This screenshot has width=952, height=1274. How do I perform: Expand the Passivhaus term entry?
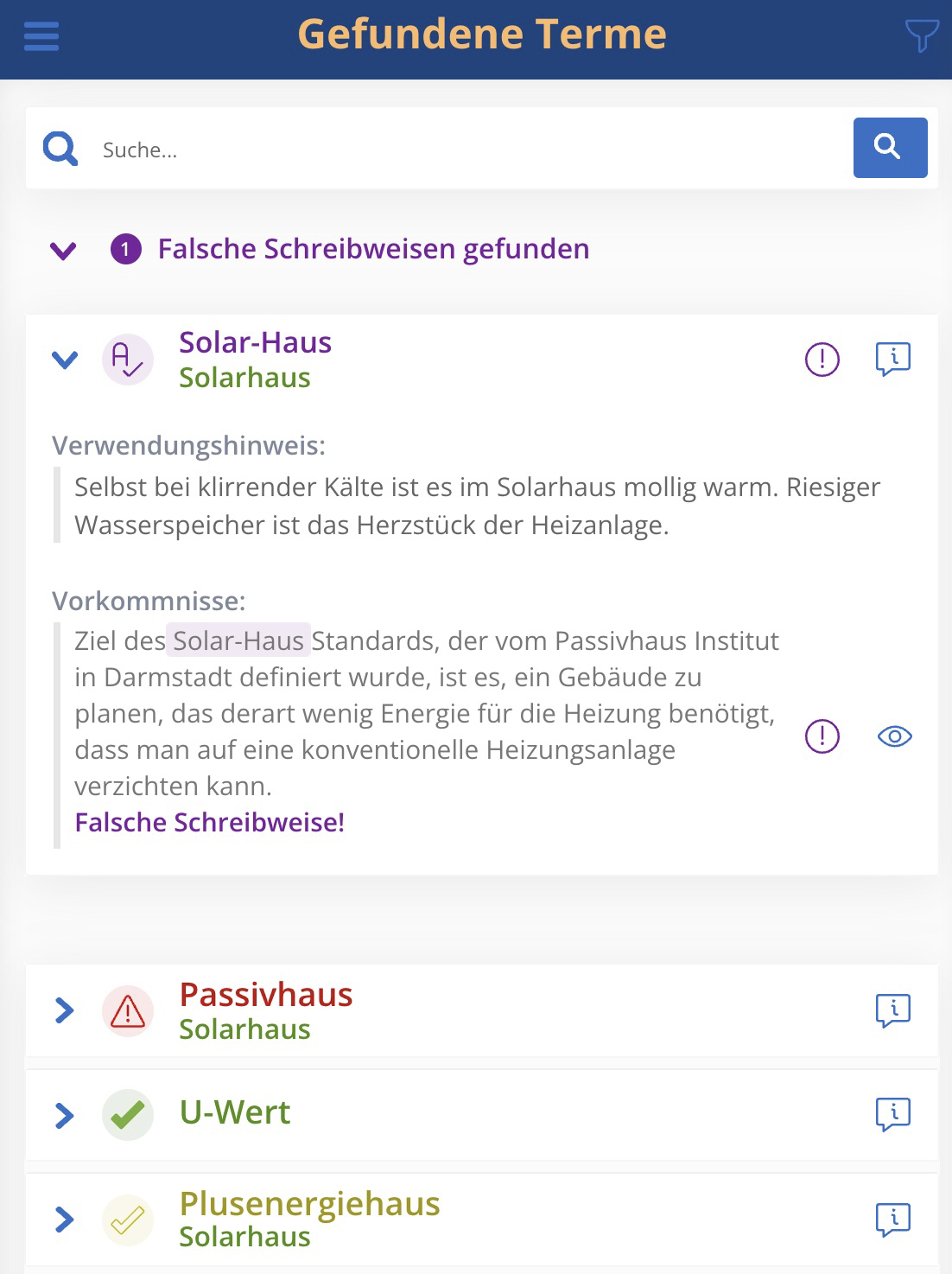pos(65,1010)
